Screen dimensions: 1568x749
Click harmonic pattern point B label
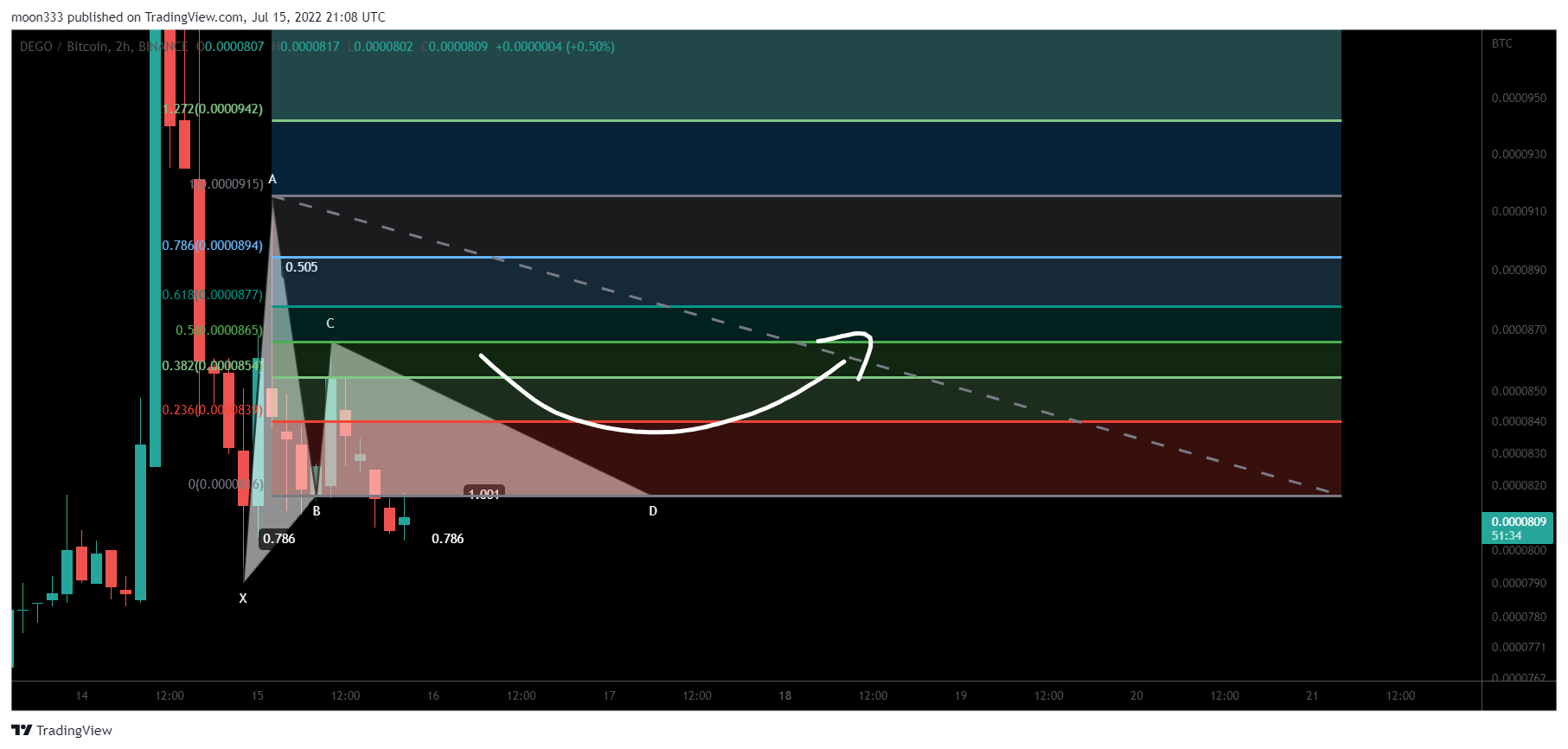[317, 511]
